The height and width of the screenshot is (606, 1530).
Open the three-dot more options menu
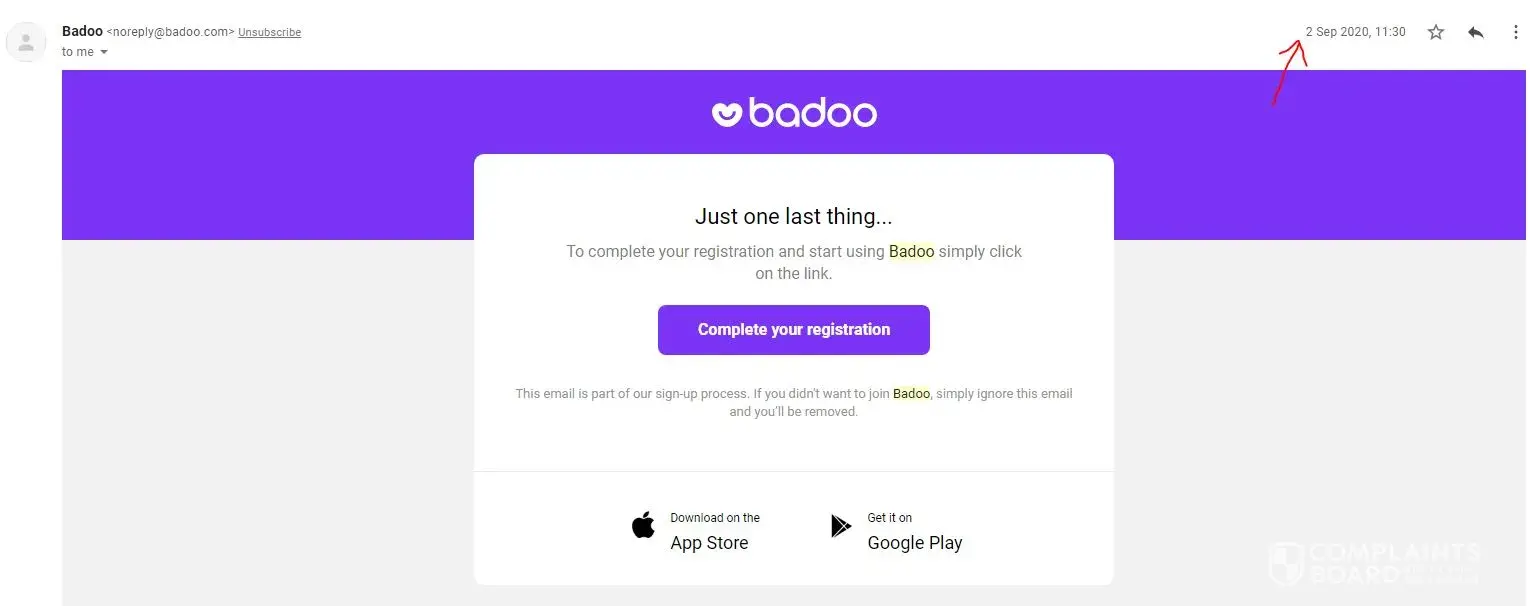(1516, 32)
